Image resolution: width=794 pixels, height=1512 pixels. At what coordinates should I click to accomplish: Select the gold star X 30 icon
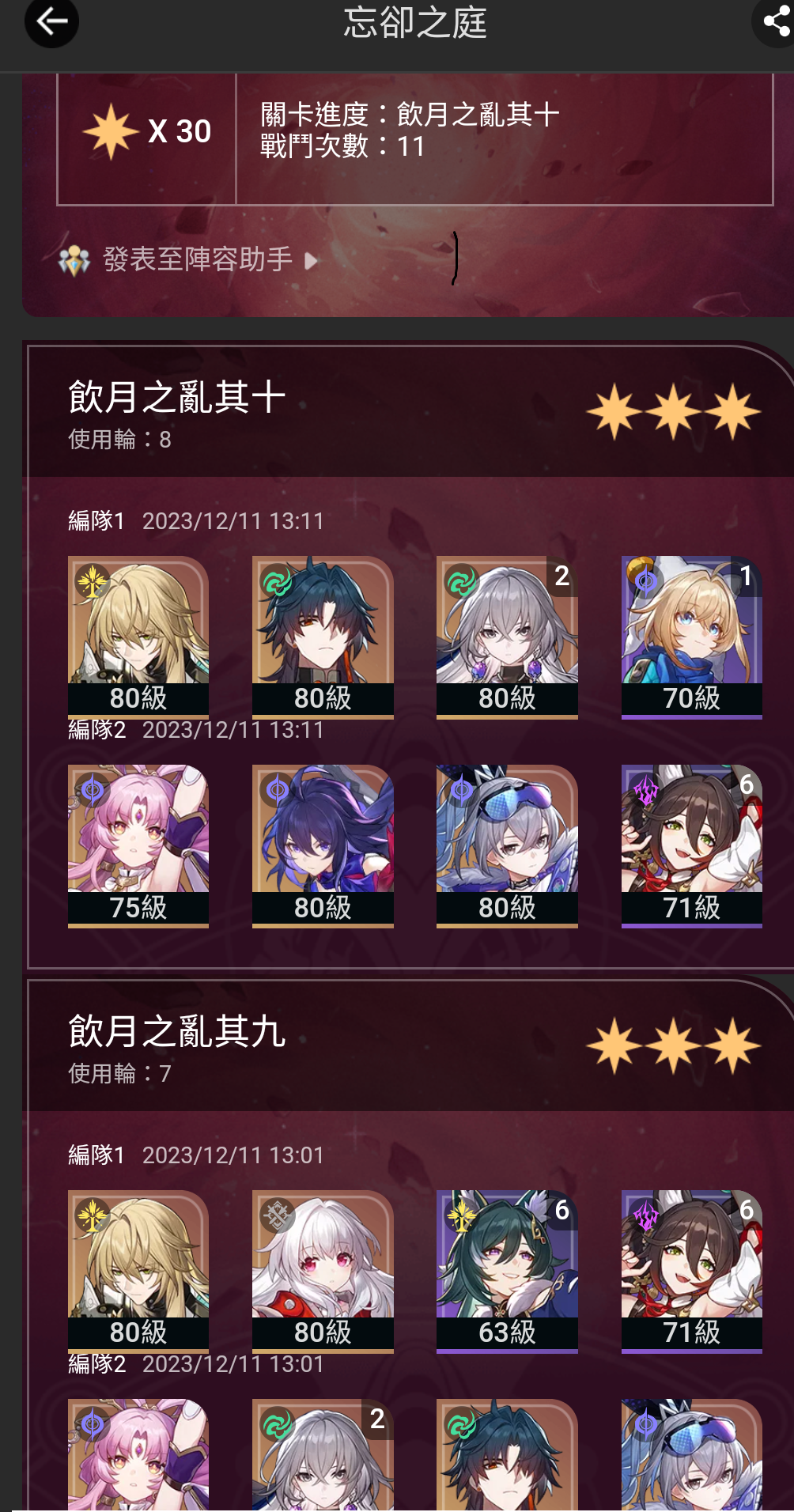(x=111, y=131)
